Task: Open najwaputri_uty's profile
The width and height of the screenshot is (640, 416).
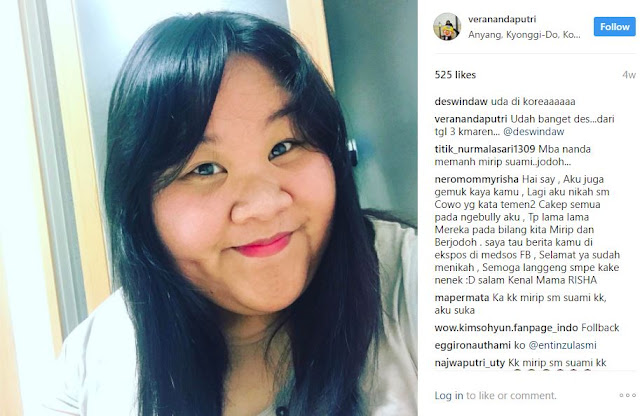Action: pyautogui.click(x=470, y=363)
